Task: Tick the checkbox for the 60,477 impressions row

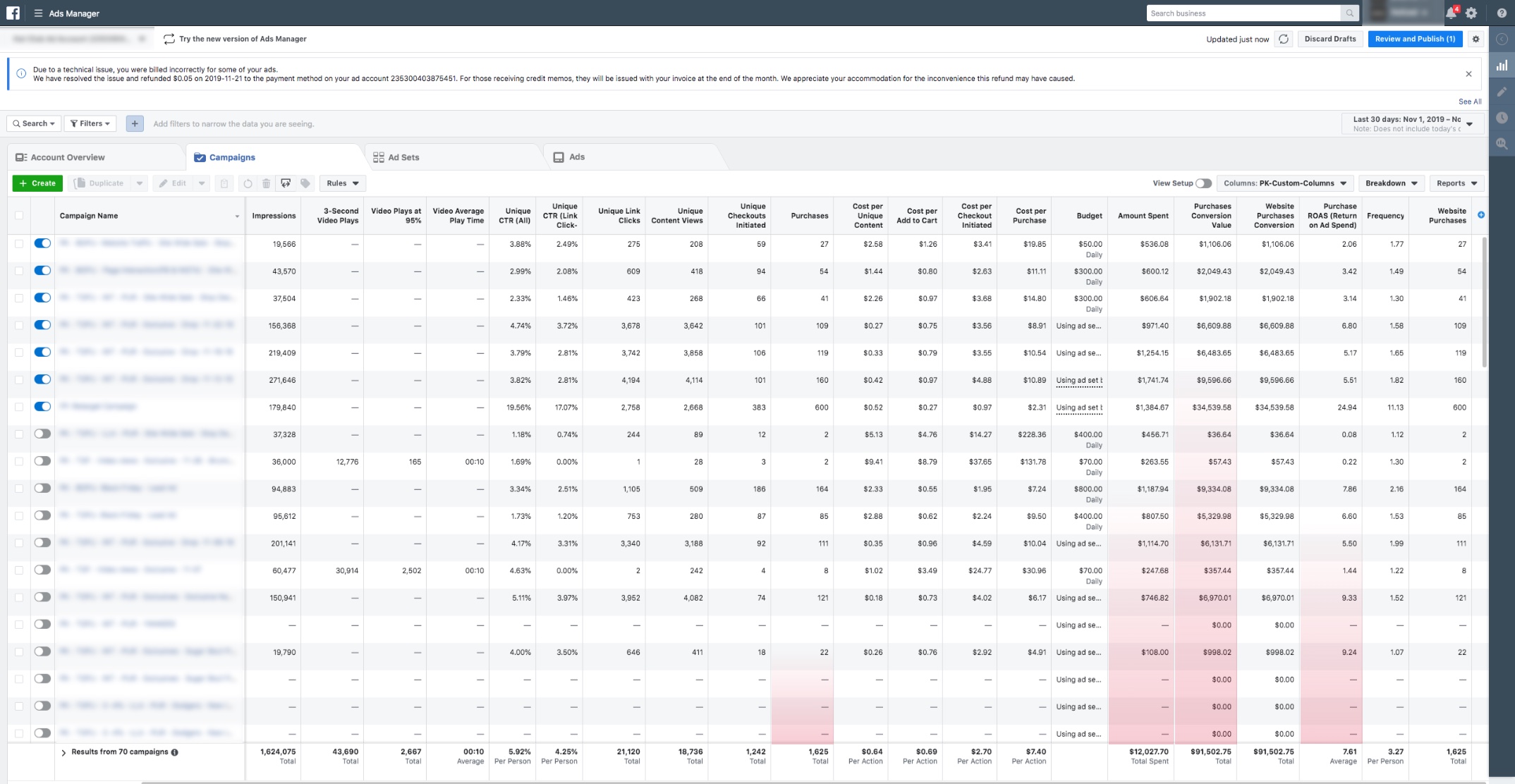Action: [x=19, y=570]
